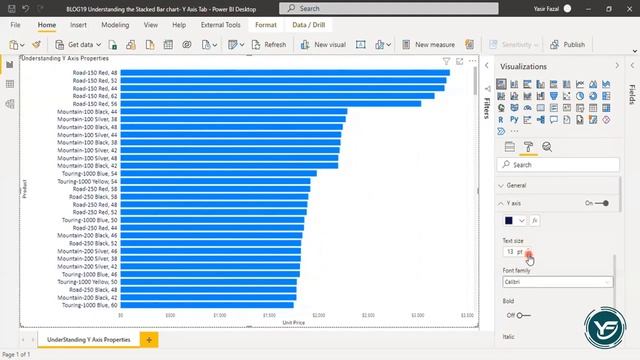Open More options ellipsis on visual

click(x=472, y=61)
